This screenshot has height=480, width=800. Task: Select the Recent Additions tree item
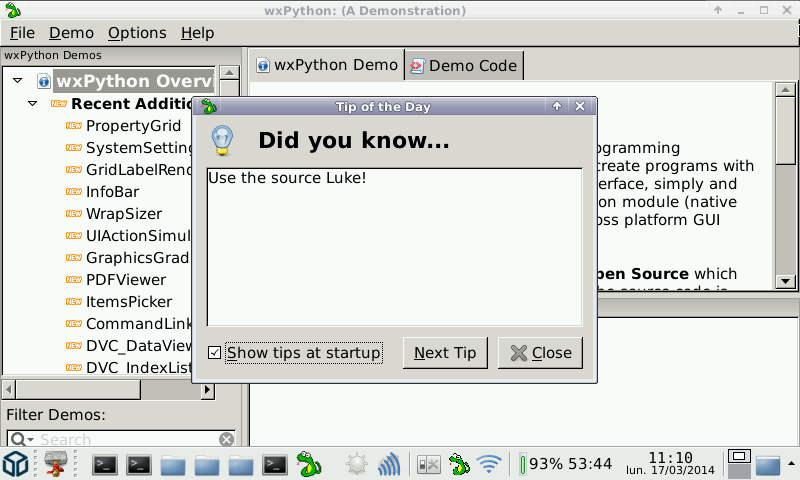pos(132,104)
